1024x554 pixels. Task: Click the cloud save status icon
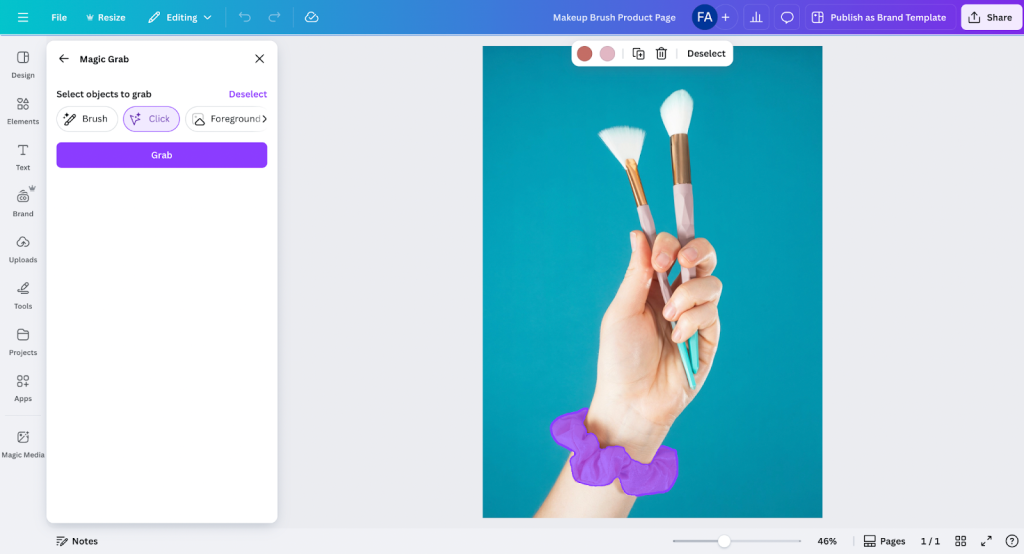pos(311,17)
